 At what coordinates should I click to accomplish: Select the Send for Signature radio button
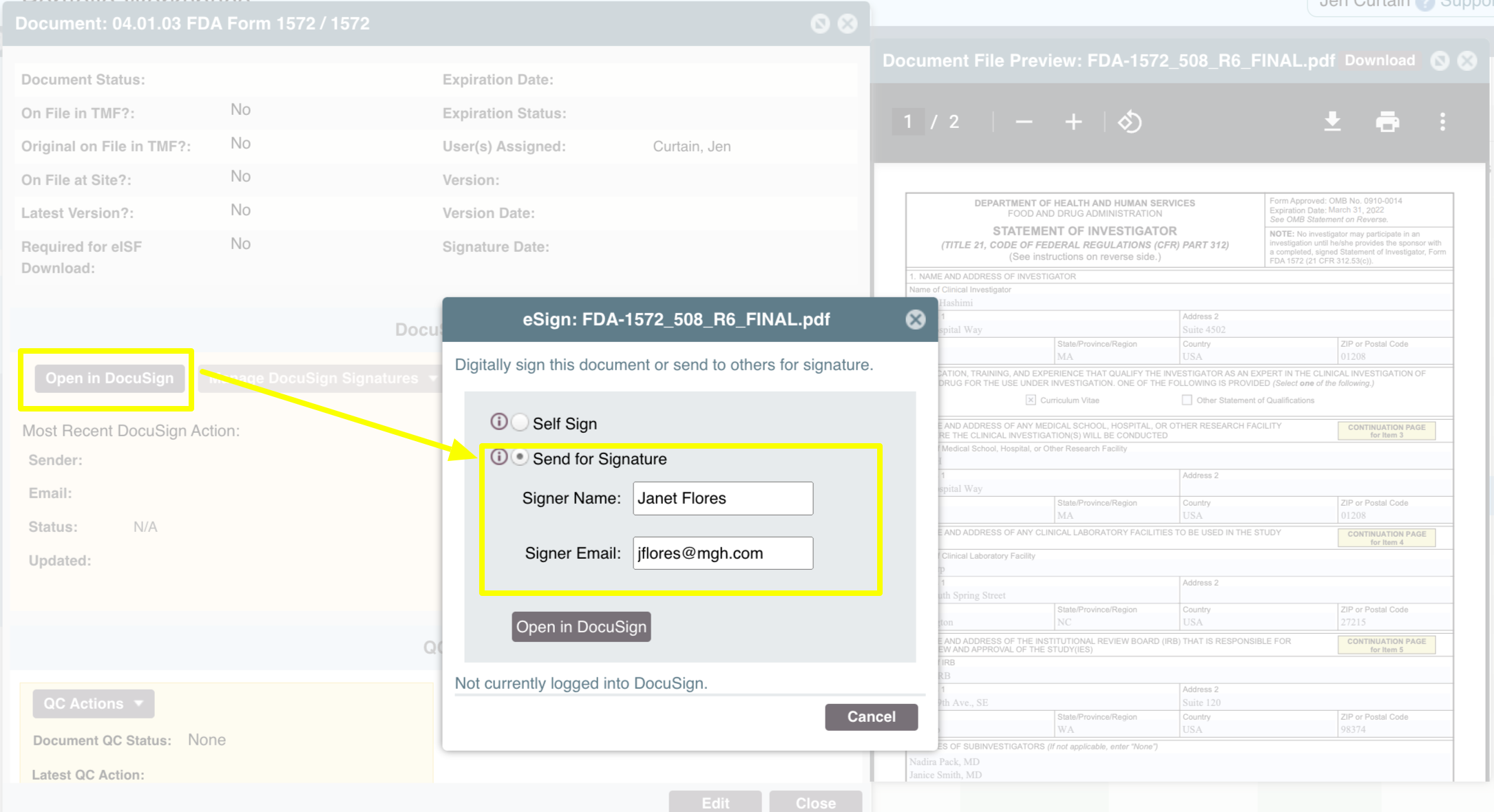click(520, 457)
